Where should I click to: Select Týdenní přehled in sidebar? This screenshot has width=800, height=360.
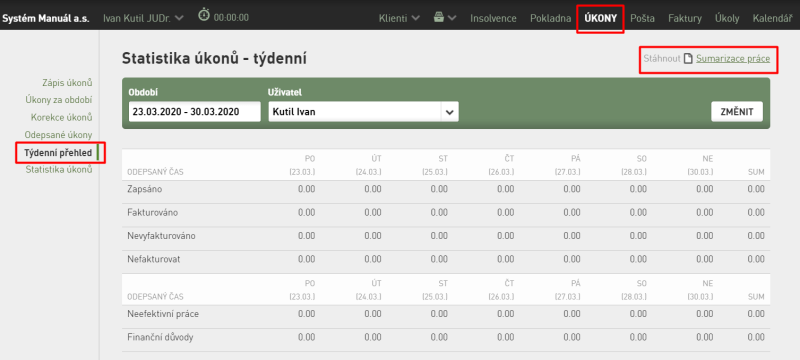pyautogui.click(x=58, y=152)
